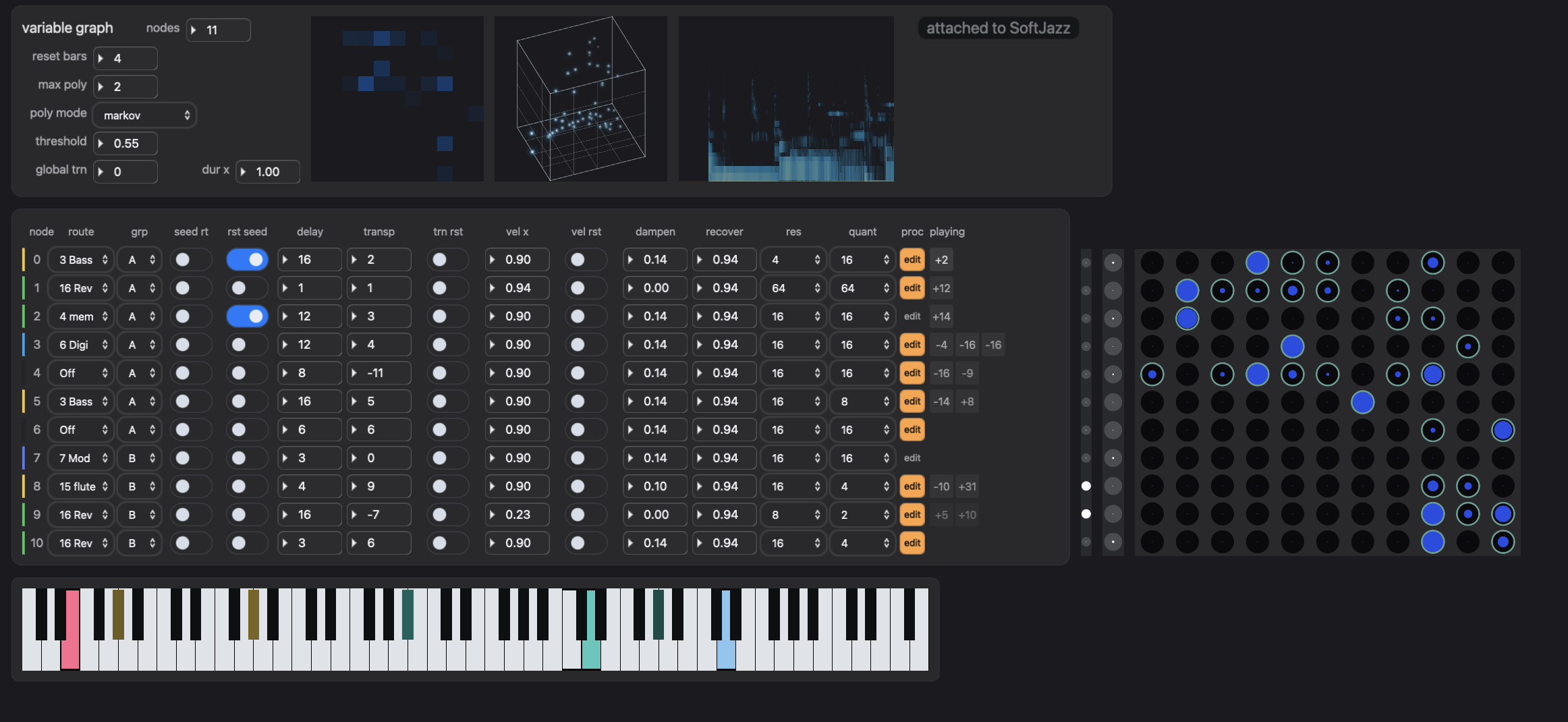Open the poly mode markov dropdown
The width and height of the screenshot is (1568, 722).
click(144, 115)
